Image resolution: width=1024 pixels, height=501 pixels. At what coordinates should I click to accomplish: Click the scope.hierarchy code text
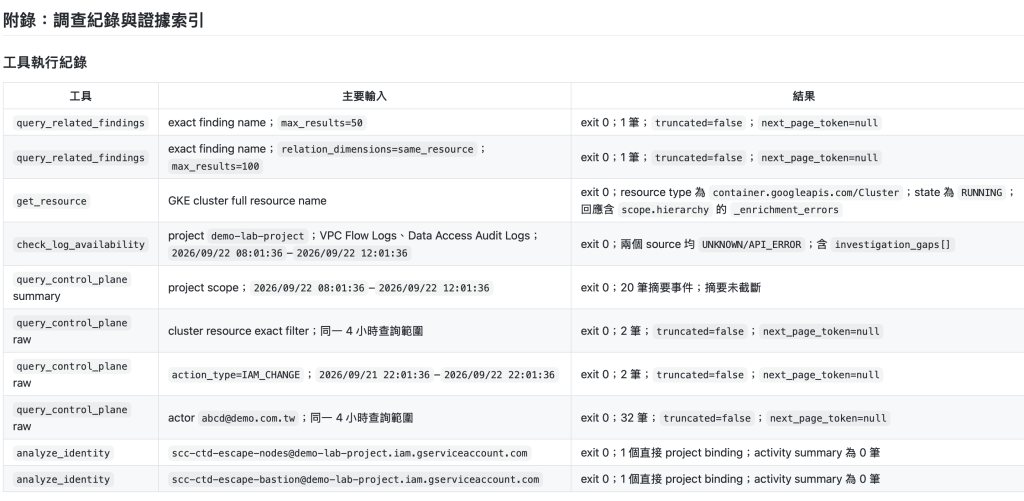click(x=665, y=210)
